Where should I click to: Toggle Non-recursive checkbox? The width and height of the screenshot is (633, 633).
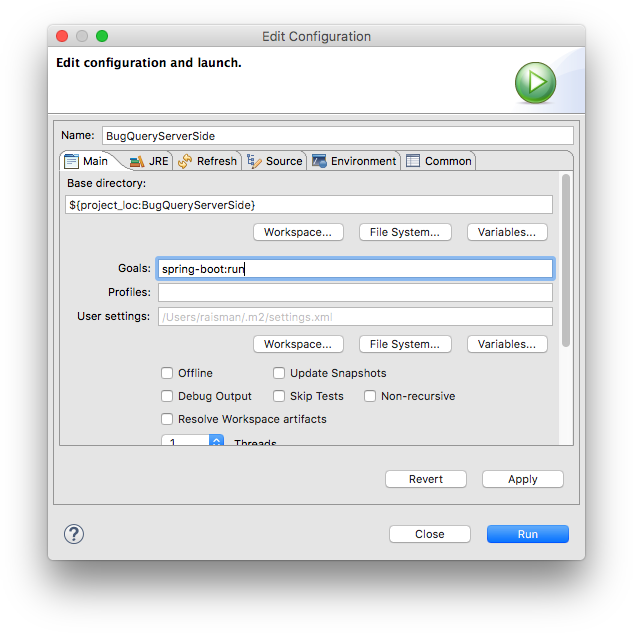[370, 396]
